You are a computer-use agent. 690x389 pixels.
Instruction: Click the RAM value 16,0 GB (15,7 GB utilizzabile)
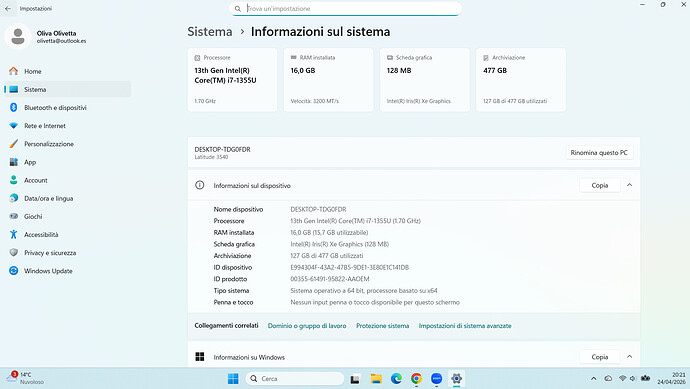pyautogui.click(x=329, y=232)
